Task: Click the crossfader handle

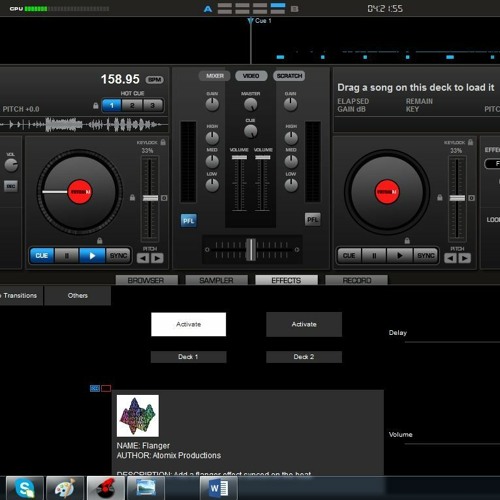Action: click(251, 250)
